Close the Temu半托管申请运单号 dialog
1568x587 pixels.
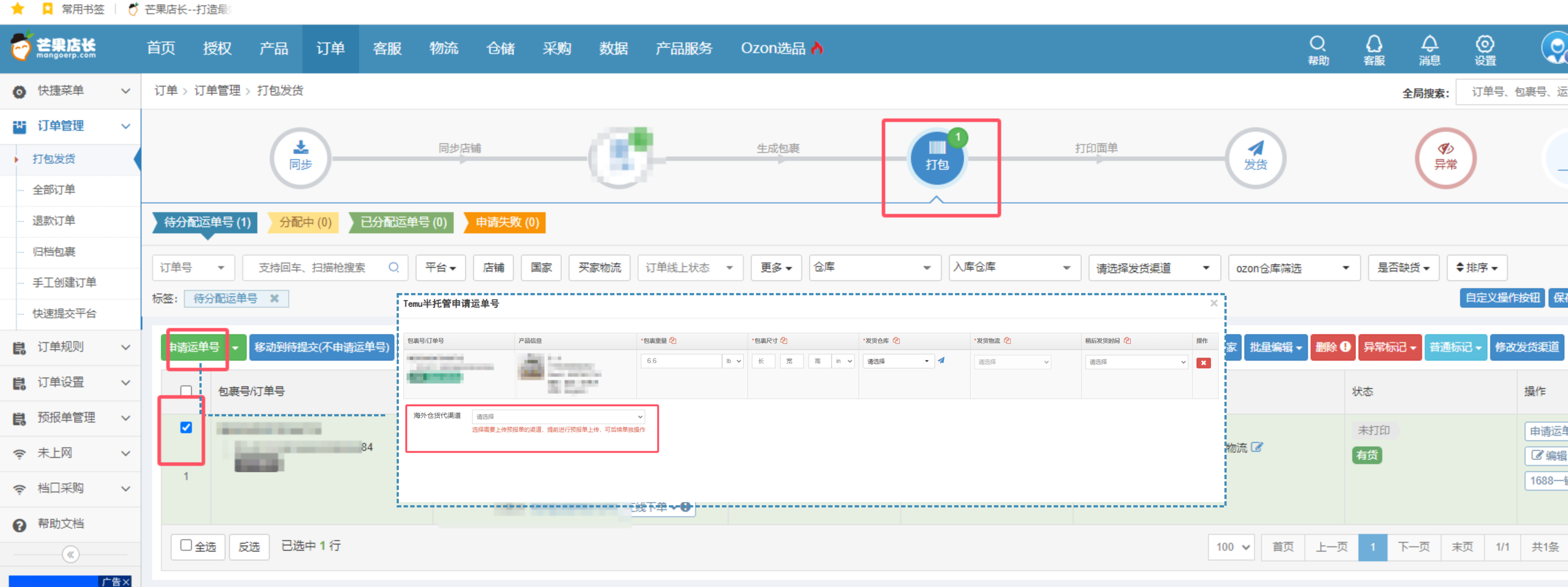[x=1214, y=303]
